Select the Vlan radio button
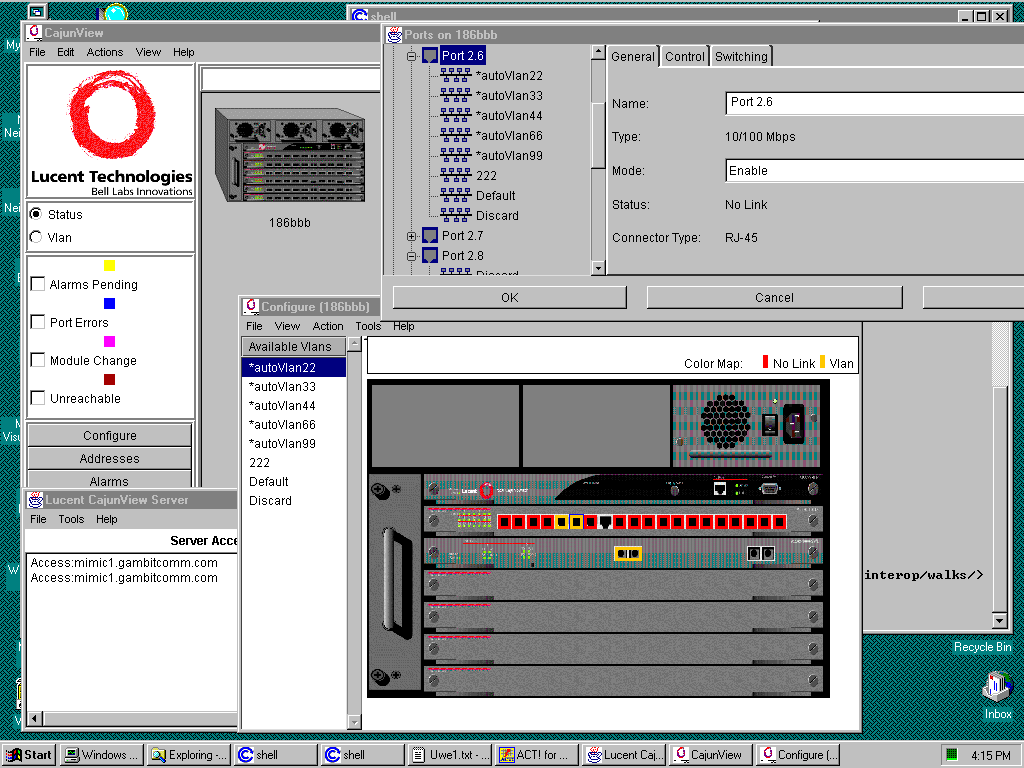Image resolution: width=1024 pixels, height=768 pixels. [x=37, y=237]
